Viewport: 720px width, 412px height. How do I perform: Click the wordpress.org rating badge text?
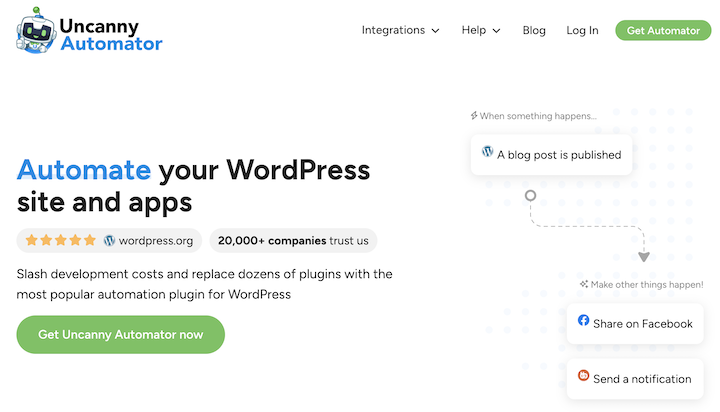click(156, 241)
